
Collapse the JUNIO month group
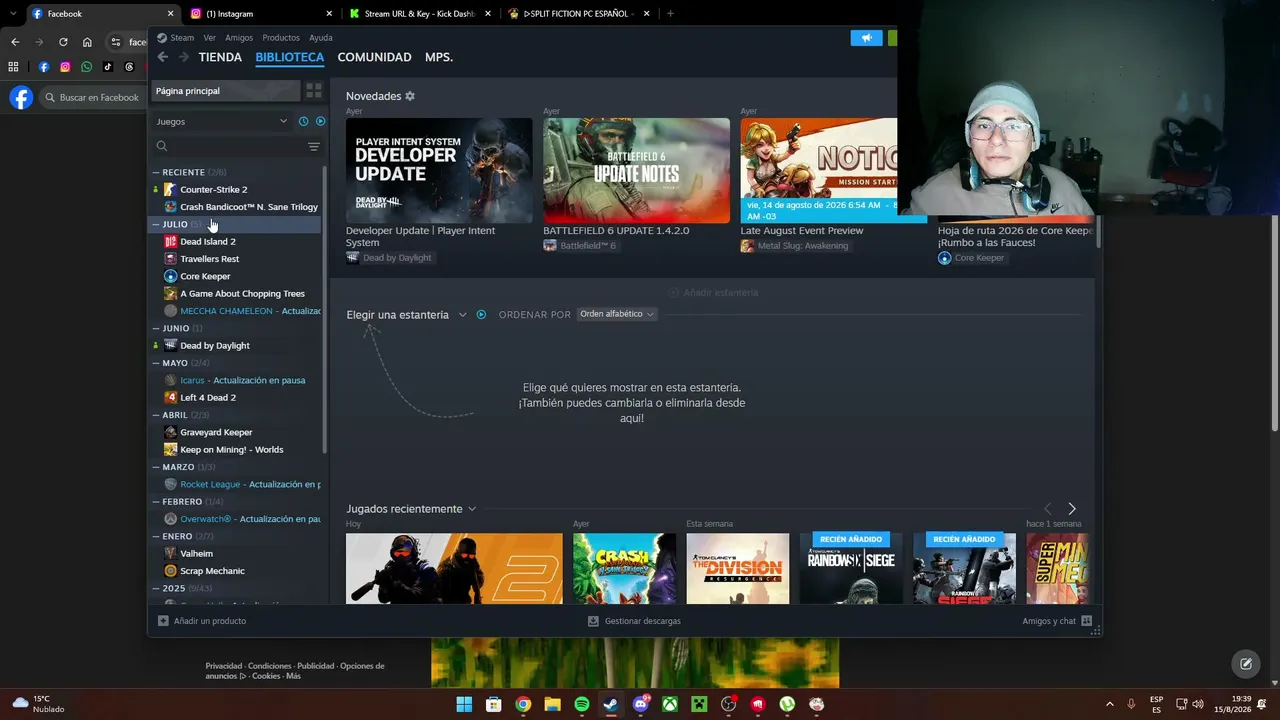click(156, 328)
